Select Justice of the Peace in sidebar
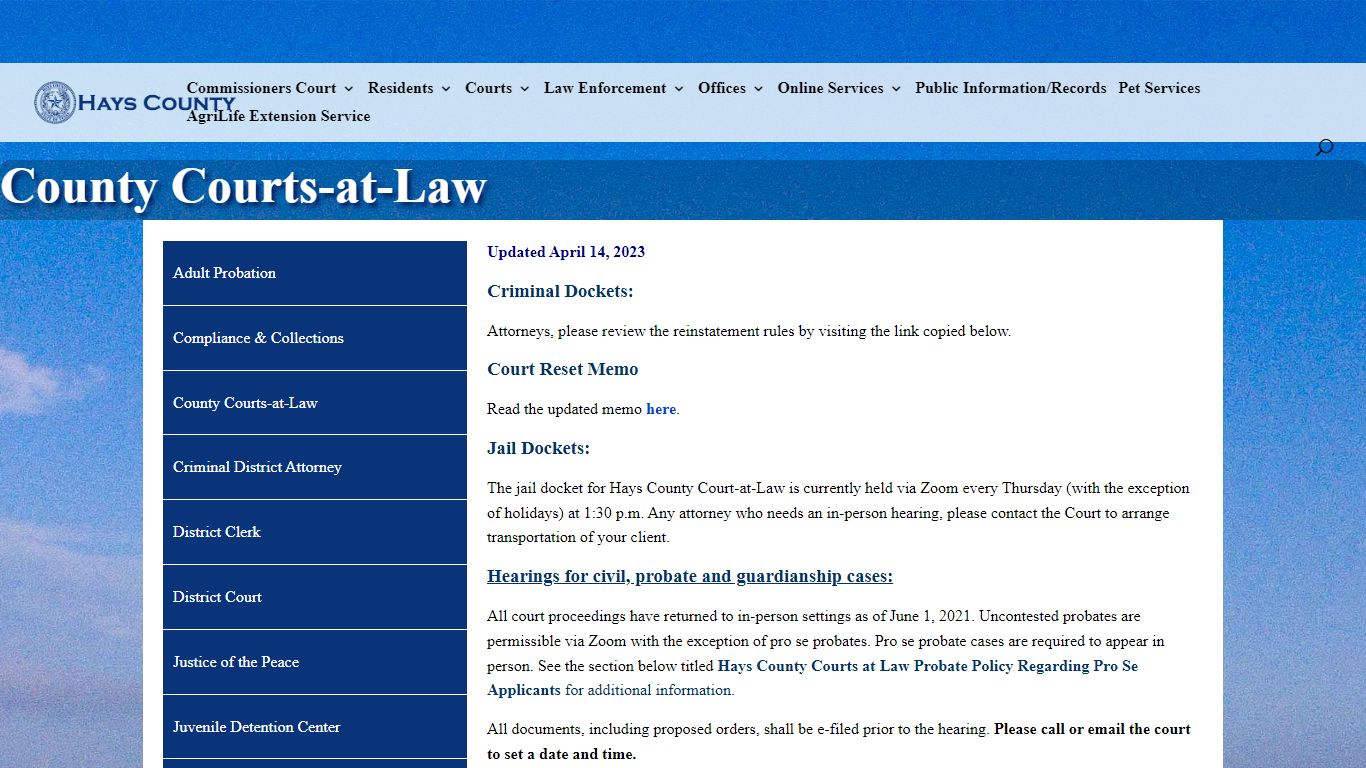 pos(315,662)
